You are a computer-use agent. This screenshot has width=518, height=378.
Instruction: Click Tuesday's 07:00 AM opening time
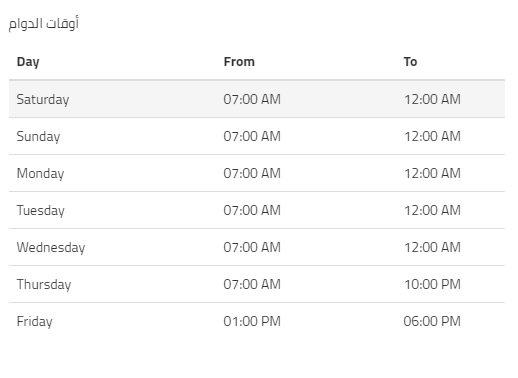pyautogui.click(x=252, y=210)
